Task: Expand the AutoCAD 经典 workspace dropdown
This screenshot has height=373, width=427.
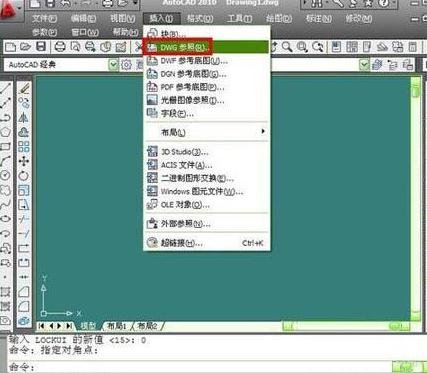Action: 113,65
